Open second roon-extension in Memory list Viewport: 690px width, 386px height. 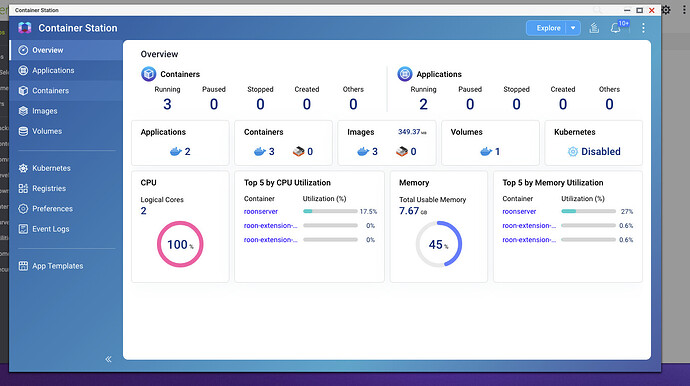[529, 239]
